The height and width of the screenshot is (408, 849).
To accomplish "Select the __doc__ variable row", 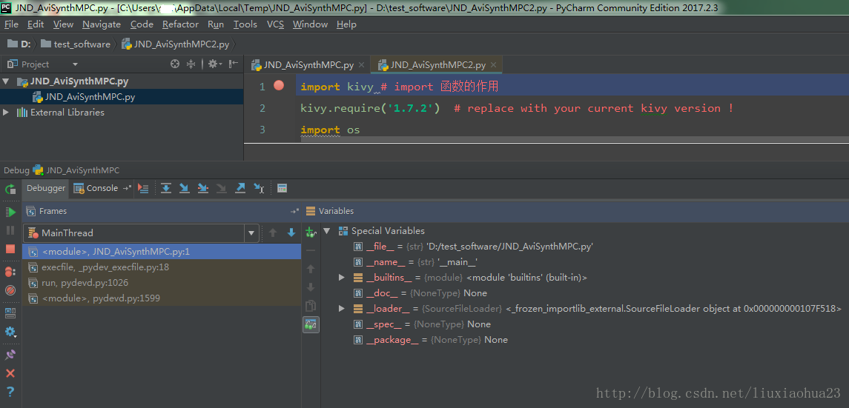I will coord(420,293).
